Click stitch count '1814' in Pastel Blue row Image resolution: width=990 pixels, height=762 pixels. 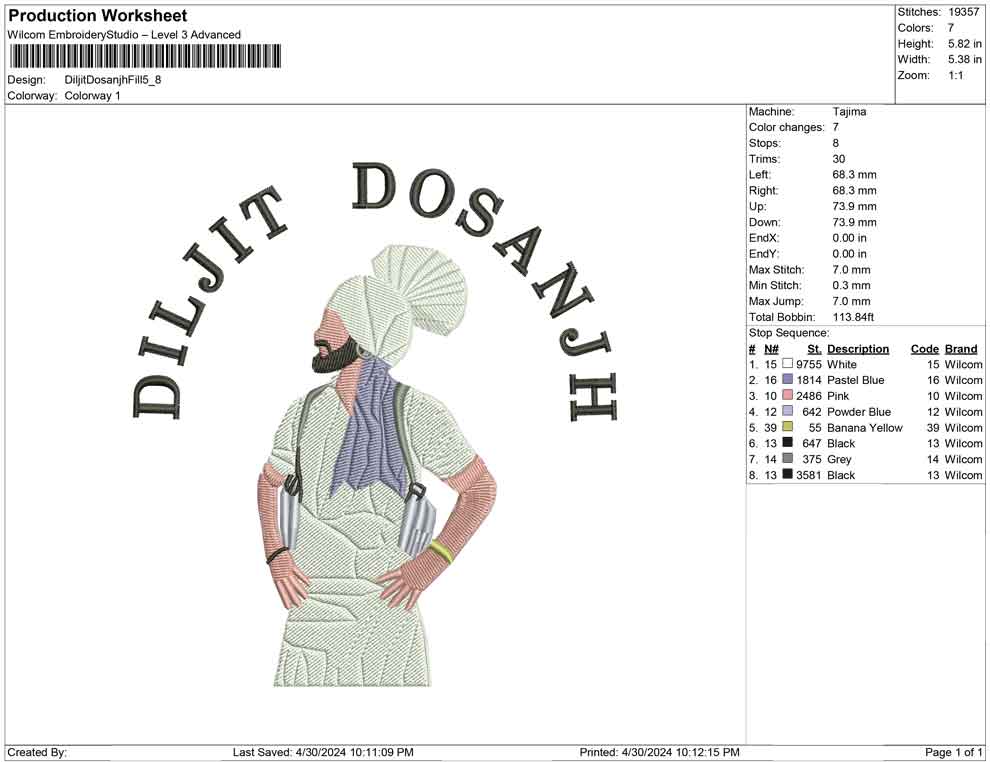[809, 380]
